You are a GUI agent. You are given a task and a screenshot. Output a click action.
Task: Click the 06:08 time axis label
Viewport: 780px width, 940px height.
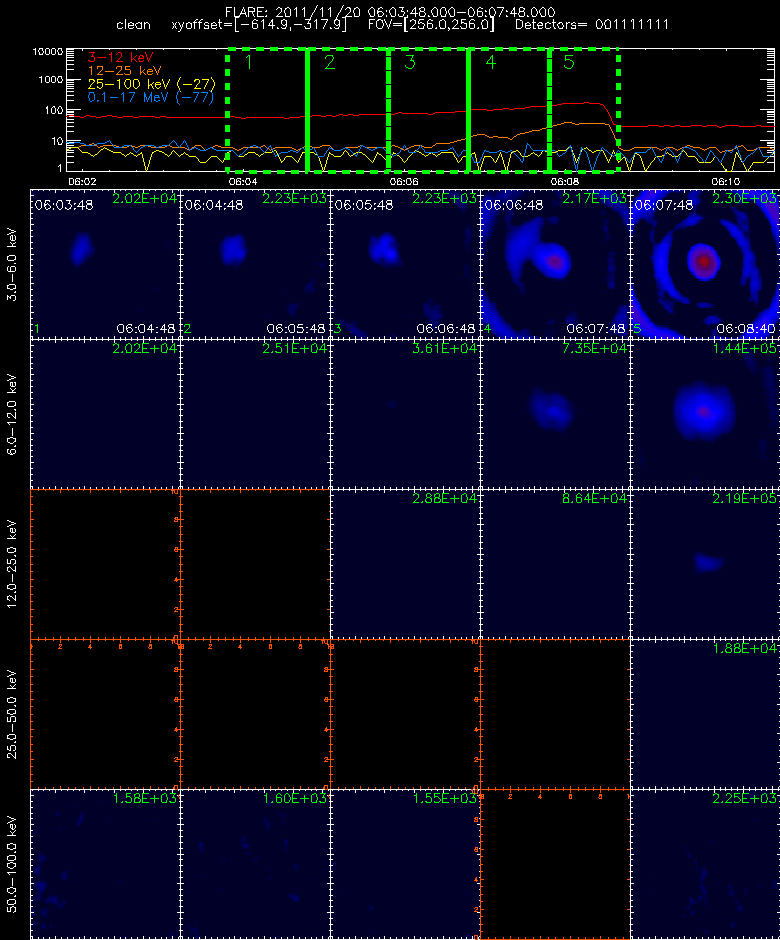tap(565, 181)
